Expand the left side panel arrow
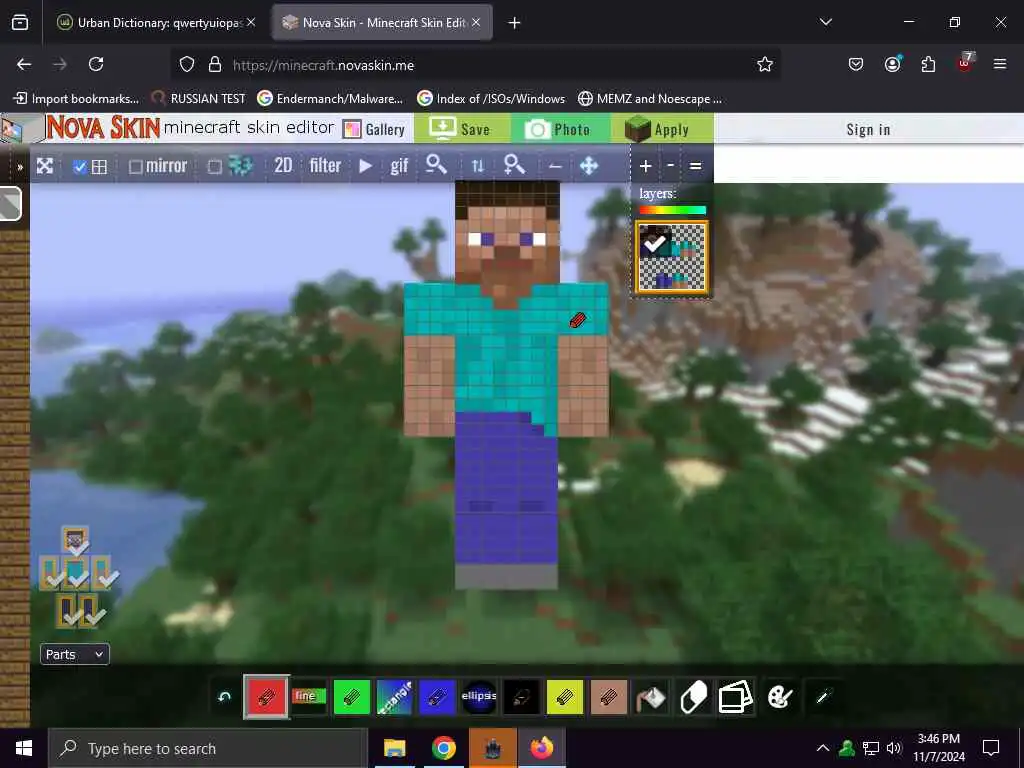Viewport: 1024px width, 768px height. (x=20, y=167)
